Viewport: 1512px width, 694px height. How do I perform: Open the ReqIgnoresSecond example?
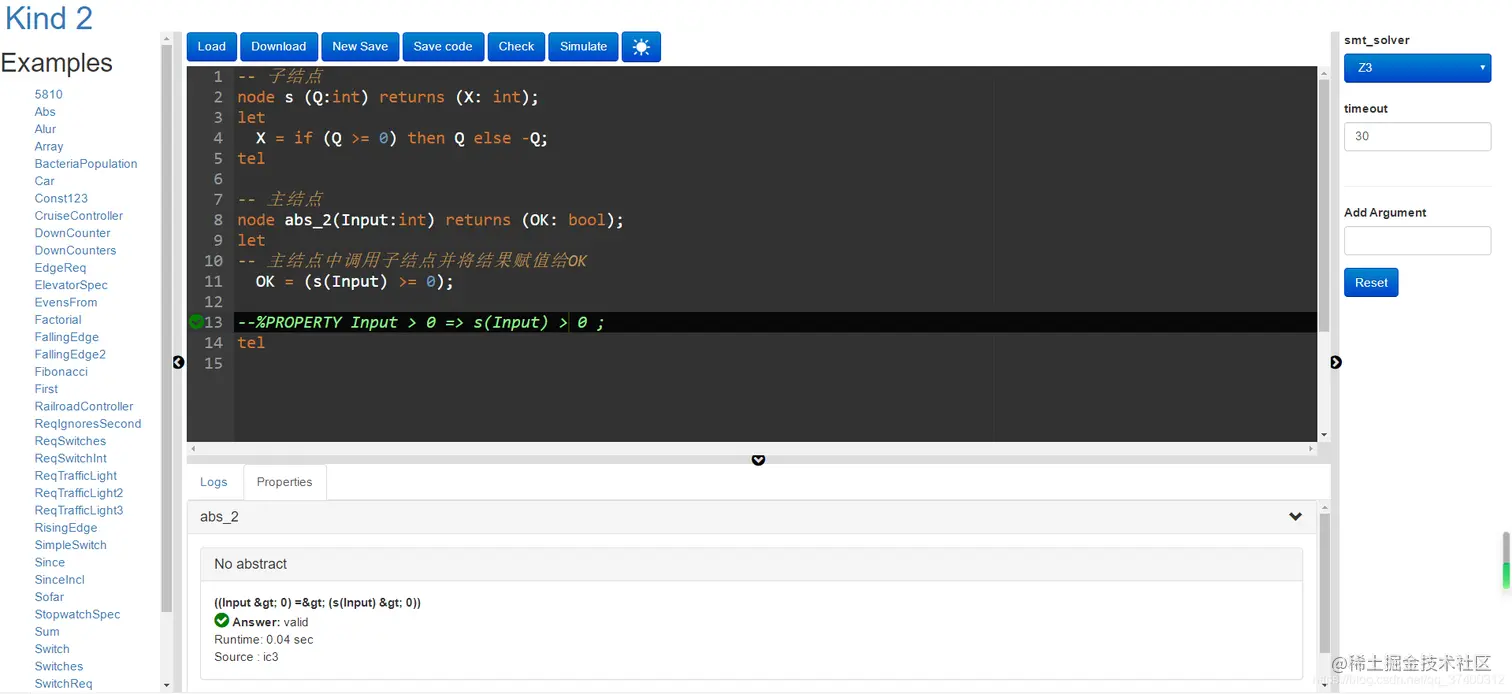point(88,424)
